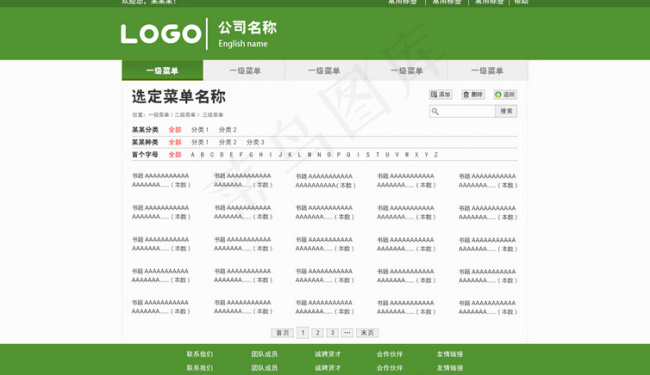Filter by first letter T
Image resolution: width=650 pixels, height=375 pixels.
[378, 155]
